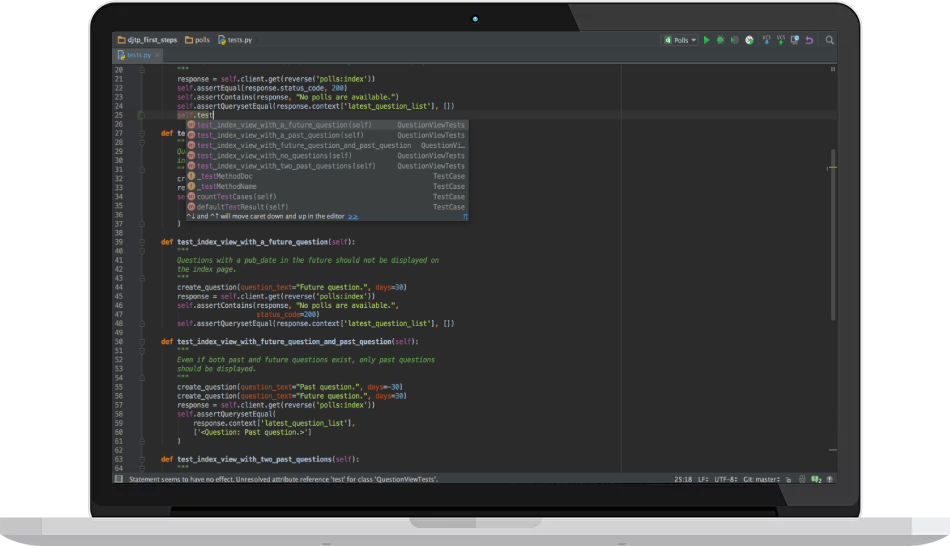Switch to the tests.py editor tab
The width and height of the screenshot is (950, 546).
pos(137,55)
